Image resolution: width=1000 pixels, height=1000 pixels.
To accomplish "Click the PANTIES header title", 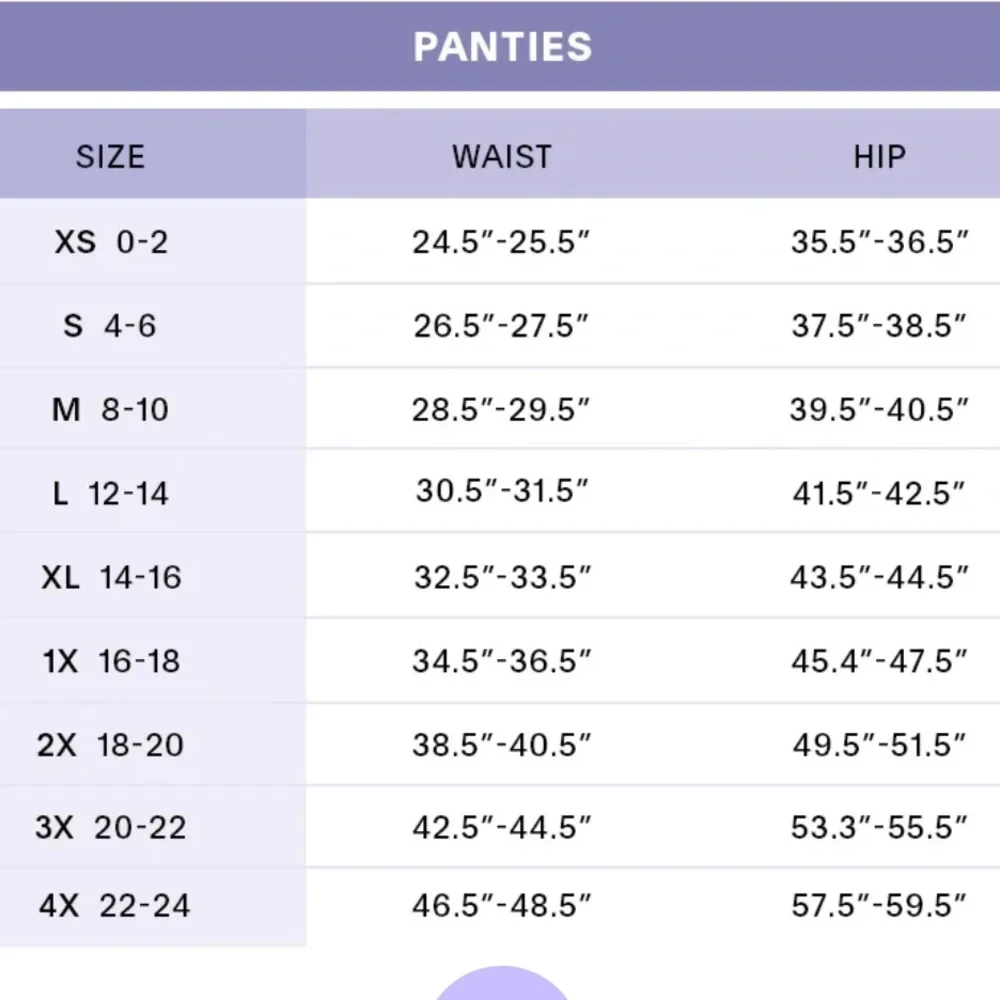I will (x=503, y=47).
